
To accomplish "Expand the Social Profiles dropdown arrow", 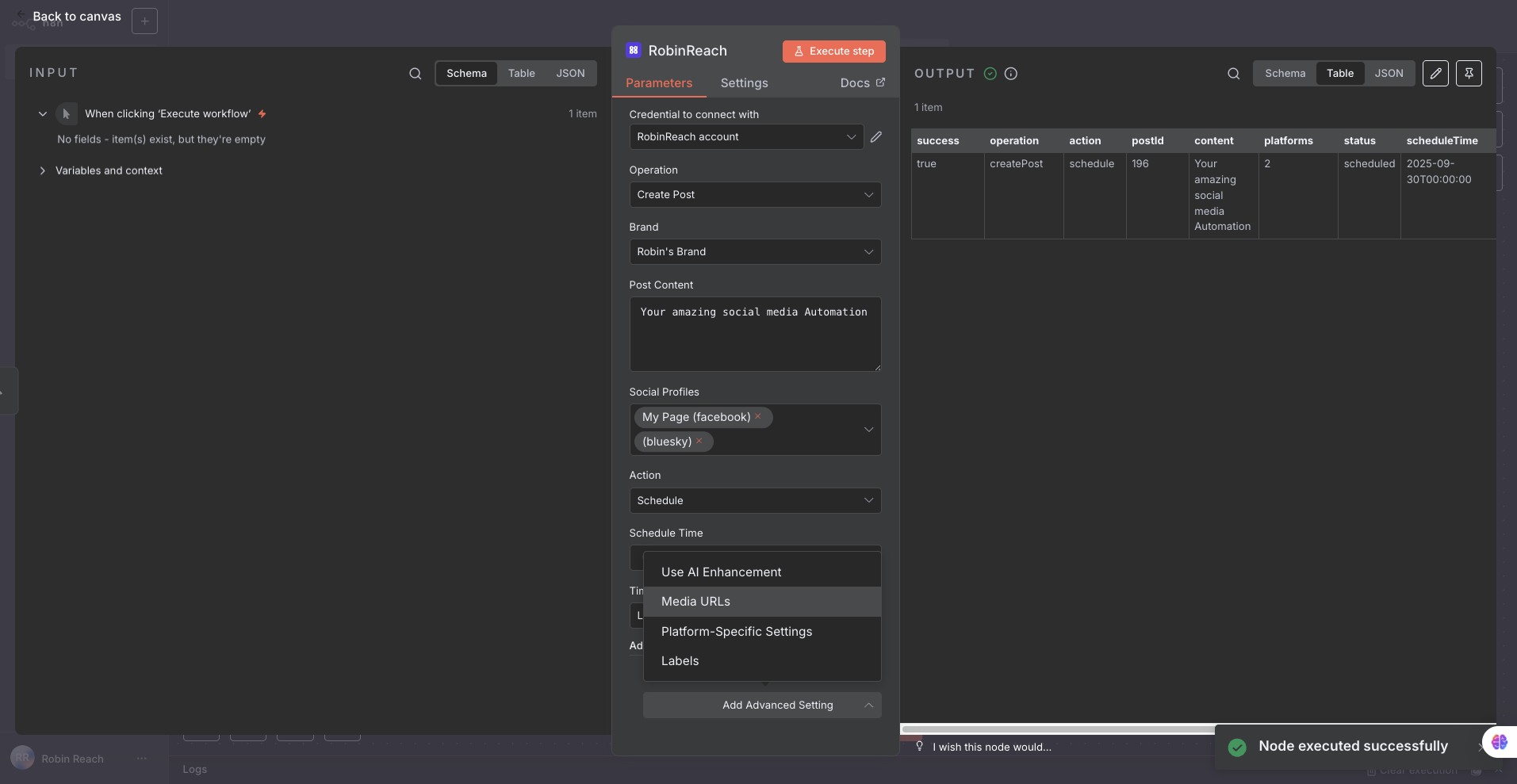I will click(x=868, y=430).
